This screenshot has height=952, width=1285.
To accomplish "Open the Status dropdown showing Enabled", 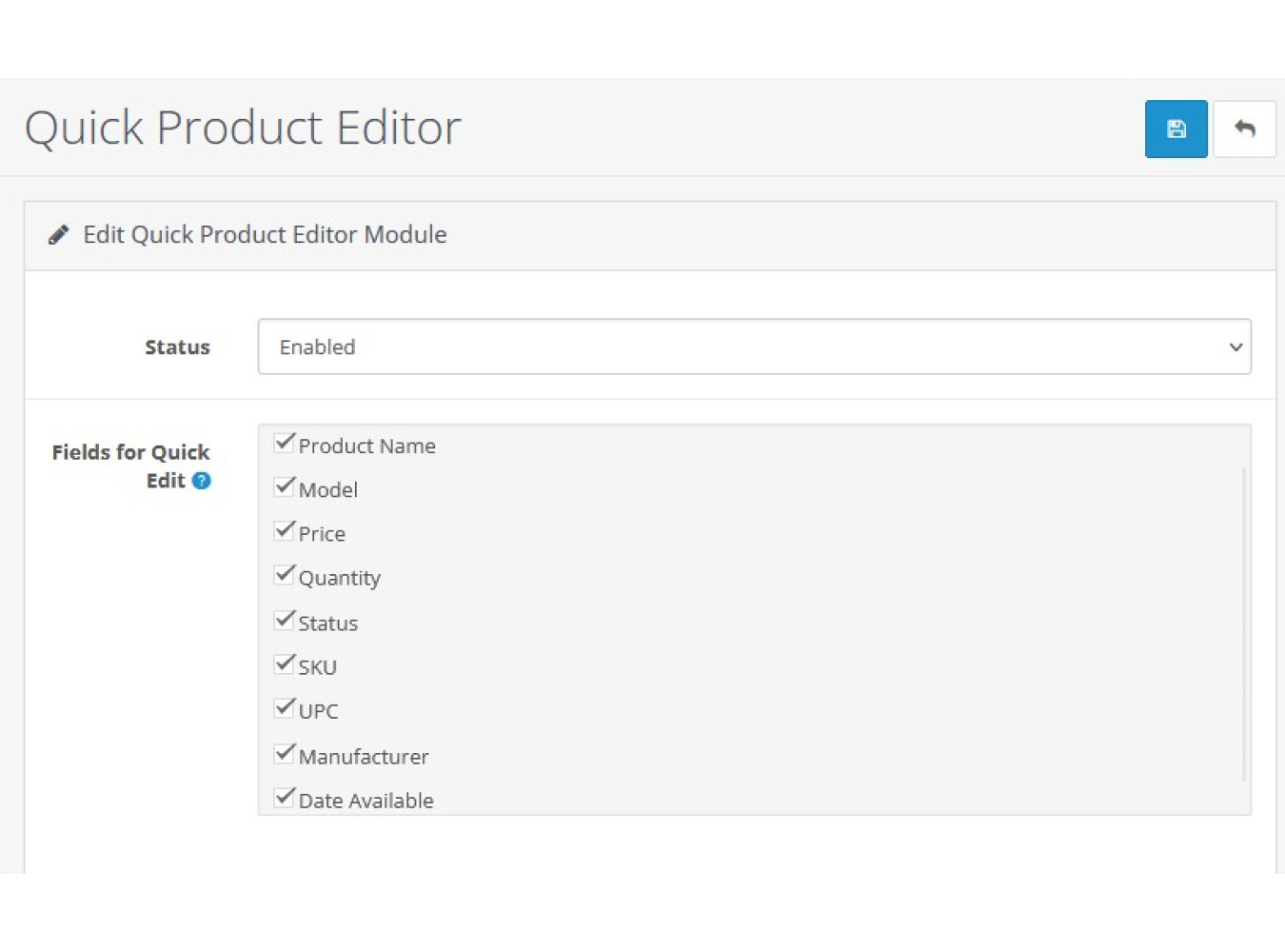I will tap(754, 347).
